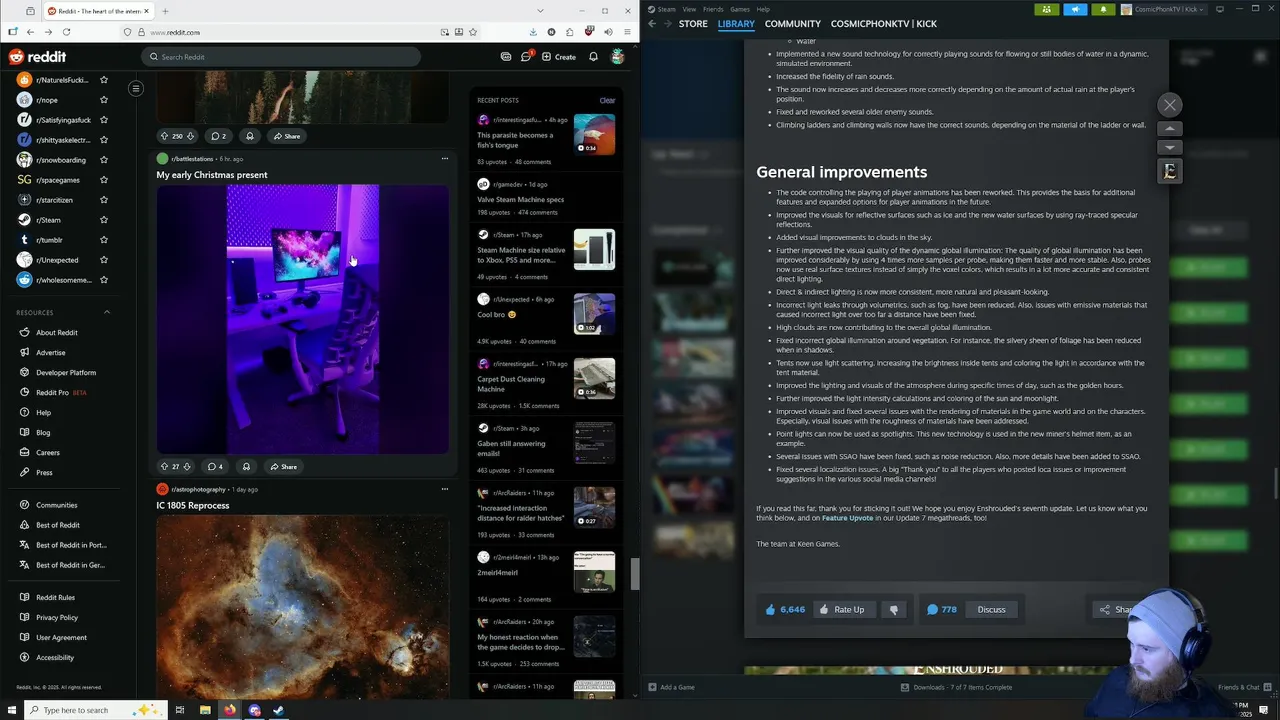Open the View menu in Steam
The image size is (1280, 720).
(x=689, y=9)
